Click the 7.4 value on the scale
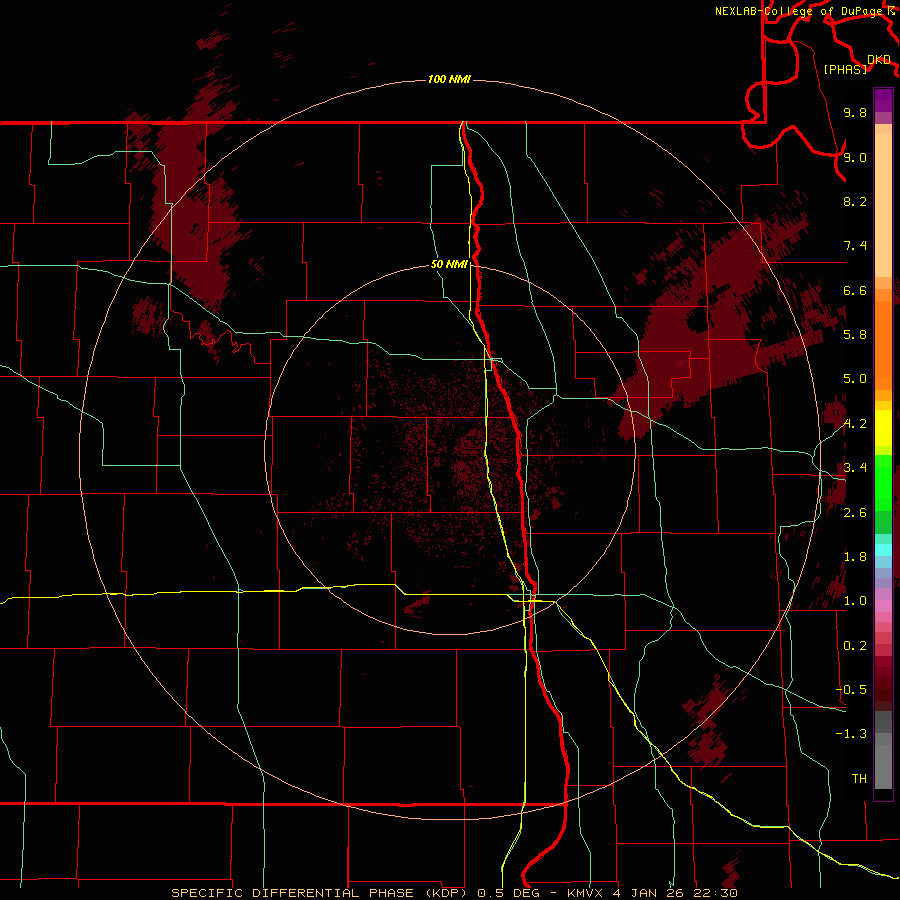900x900 pixels. coord(855,246)
